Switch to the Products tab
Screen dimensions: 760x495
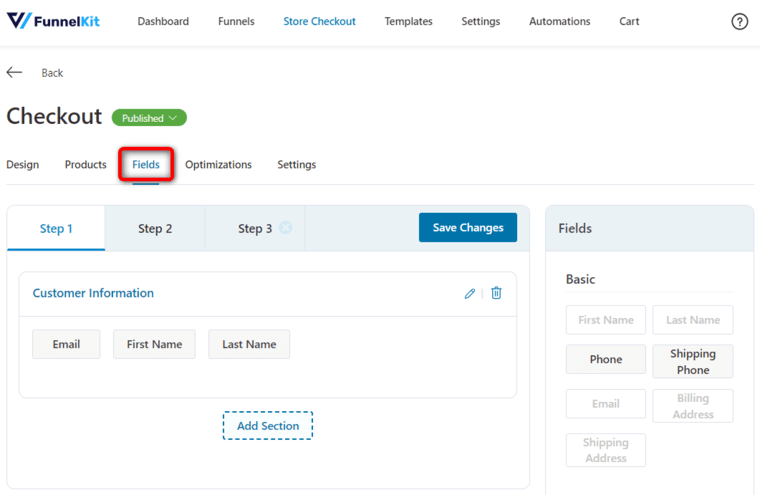[x=86, y=165]
